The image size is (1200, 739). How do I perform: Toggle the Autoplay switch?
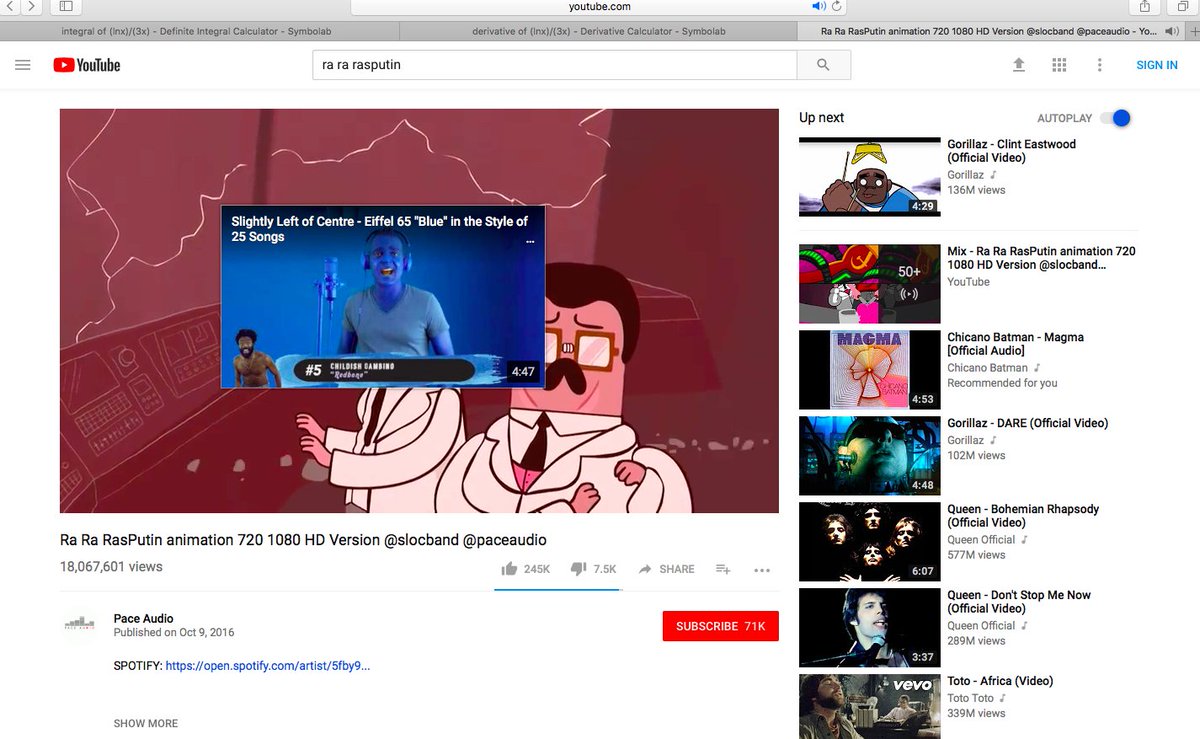click(1116, 118)
